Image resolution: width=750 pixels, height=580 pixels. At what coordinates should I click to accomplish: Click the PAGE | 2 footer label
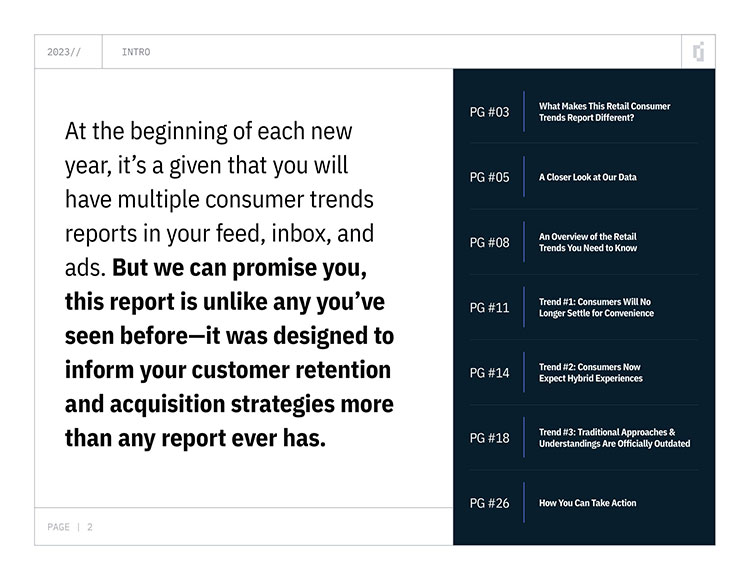pos(70,527)
